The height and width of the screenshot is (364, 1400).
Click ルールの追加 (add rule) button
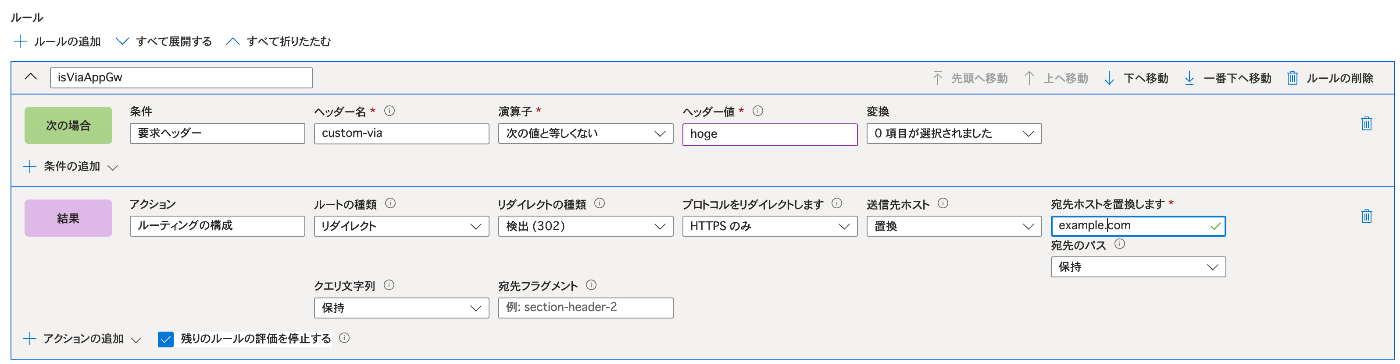58,42
